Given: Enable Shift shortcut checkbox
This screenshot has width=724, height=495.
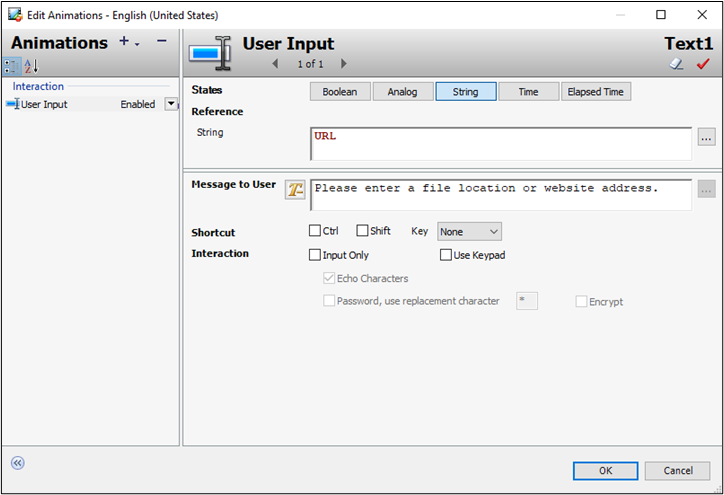Looking at the screenshot, I should [x=362, y=230].
